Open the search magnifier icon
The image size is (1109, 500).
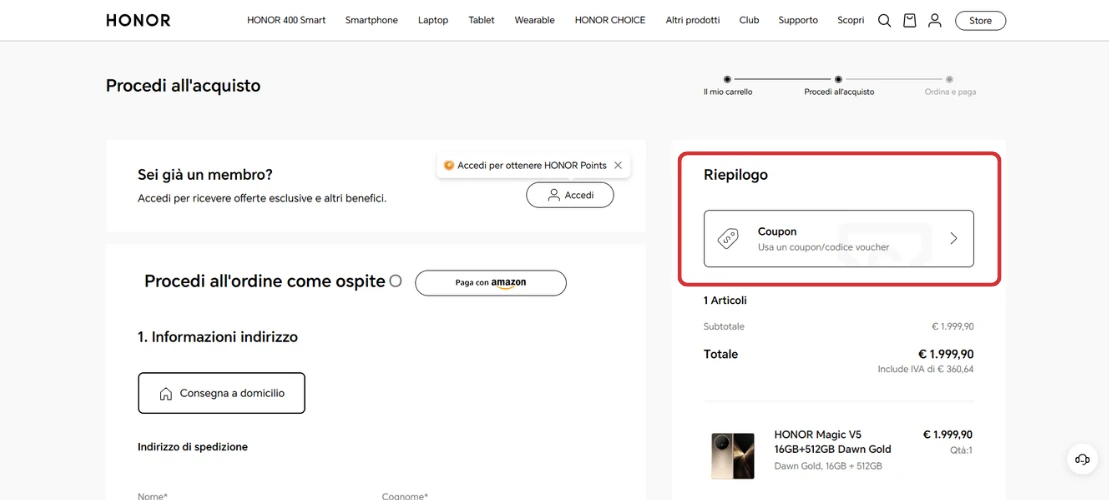coord(884,21)
